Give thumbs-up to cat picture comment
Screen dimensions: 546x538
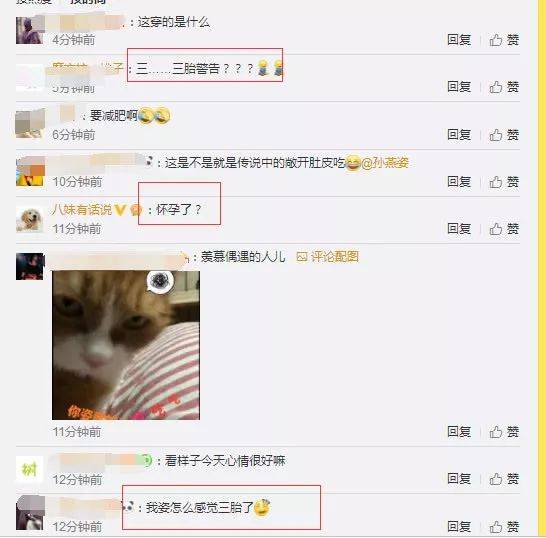(504, 432)
